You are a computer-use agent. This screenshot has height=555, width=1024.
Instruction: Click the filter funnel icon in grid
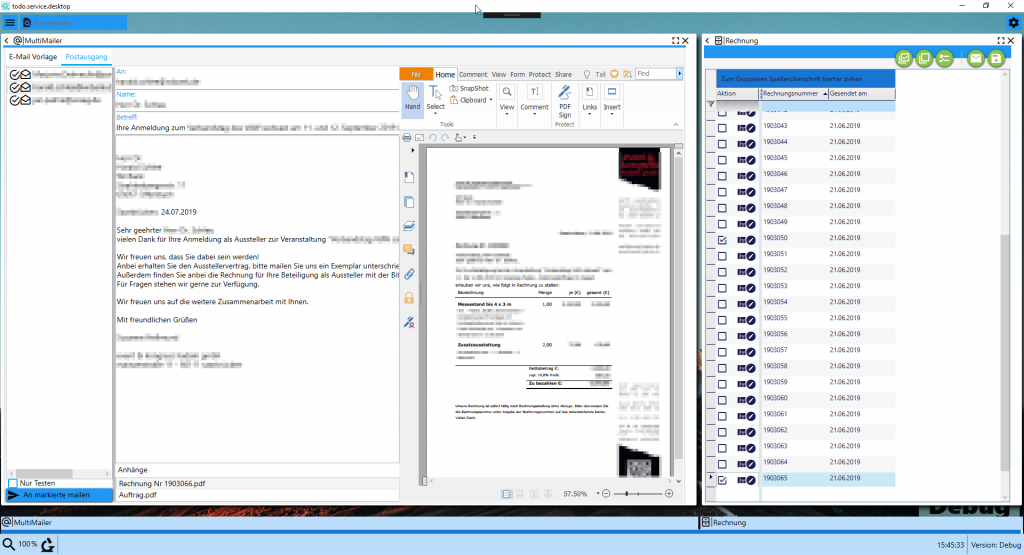[x=711, y=104]
